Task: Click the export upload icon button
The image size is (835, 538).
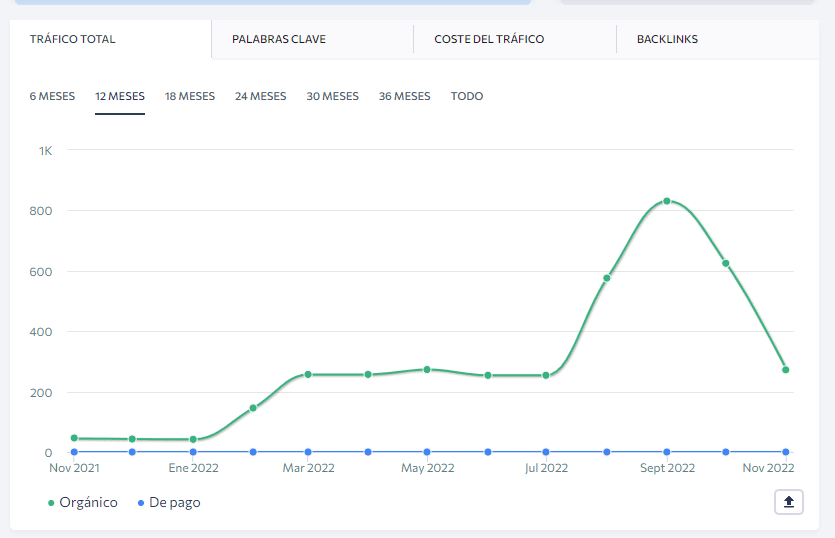Action: (789, 502)
